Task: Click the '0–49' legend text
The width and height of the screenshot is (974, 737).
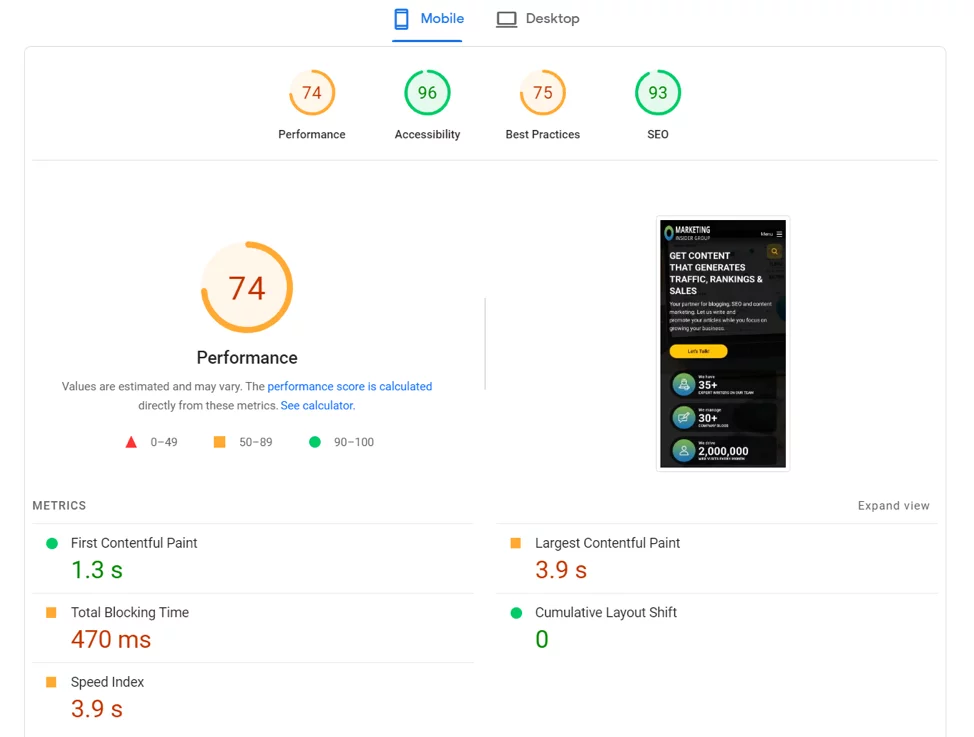Action: point(164,442)
